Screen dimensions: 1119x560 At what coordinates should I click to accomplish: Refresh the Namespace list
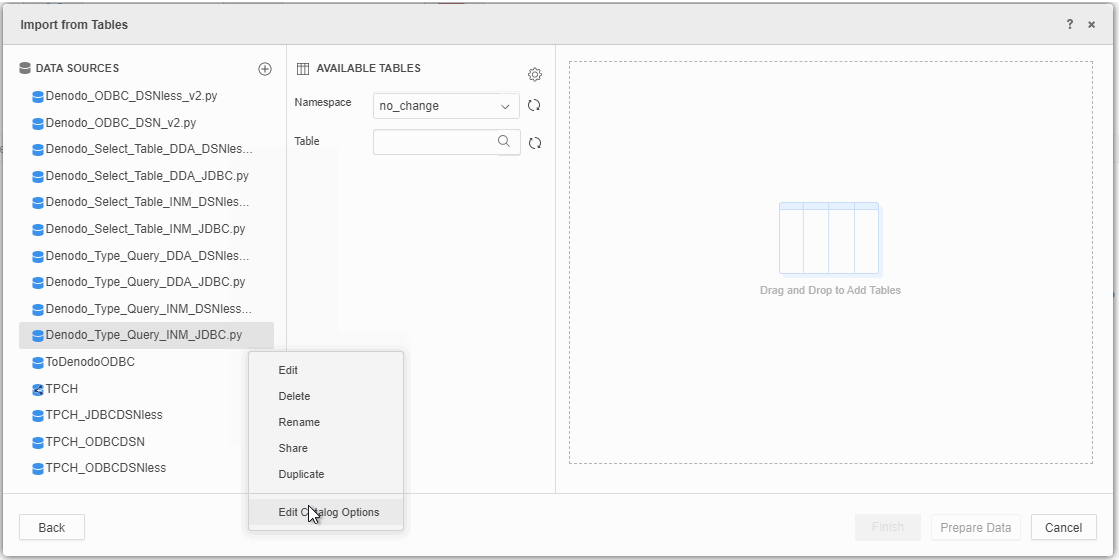(534, 106)
